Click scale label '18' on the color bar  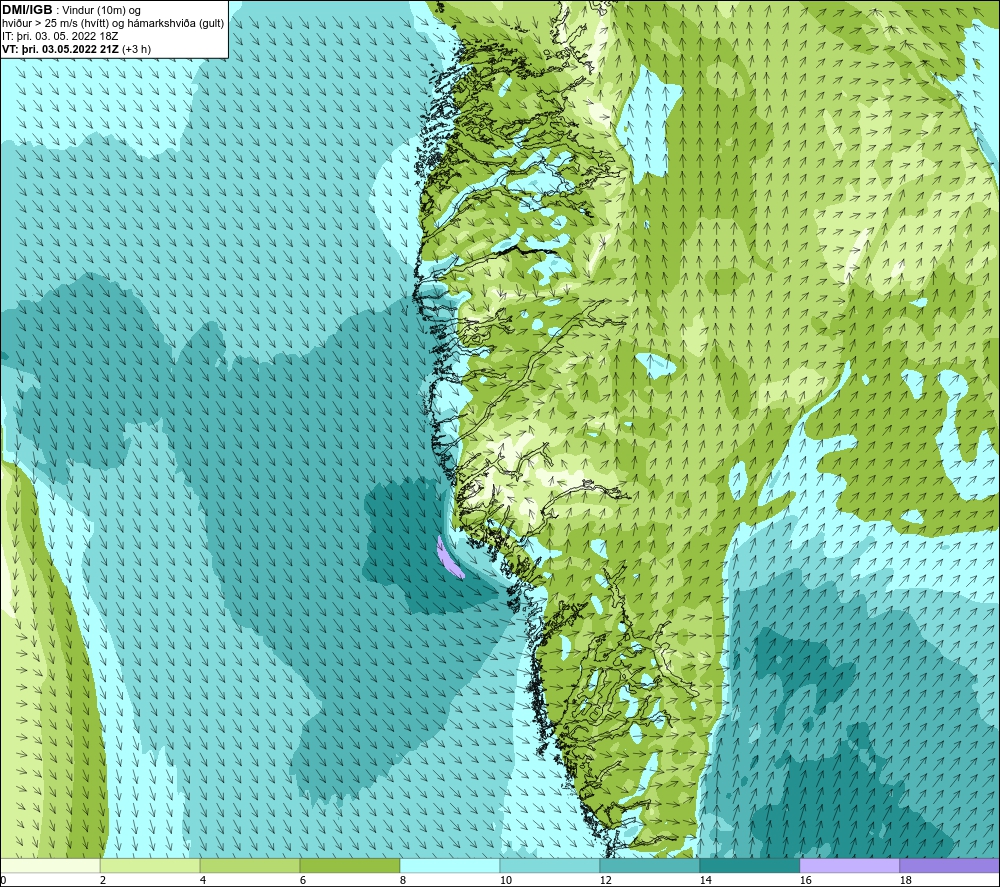(x=906, y=881)
